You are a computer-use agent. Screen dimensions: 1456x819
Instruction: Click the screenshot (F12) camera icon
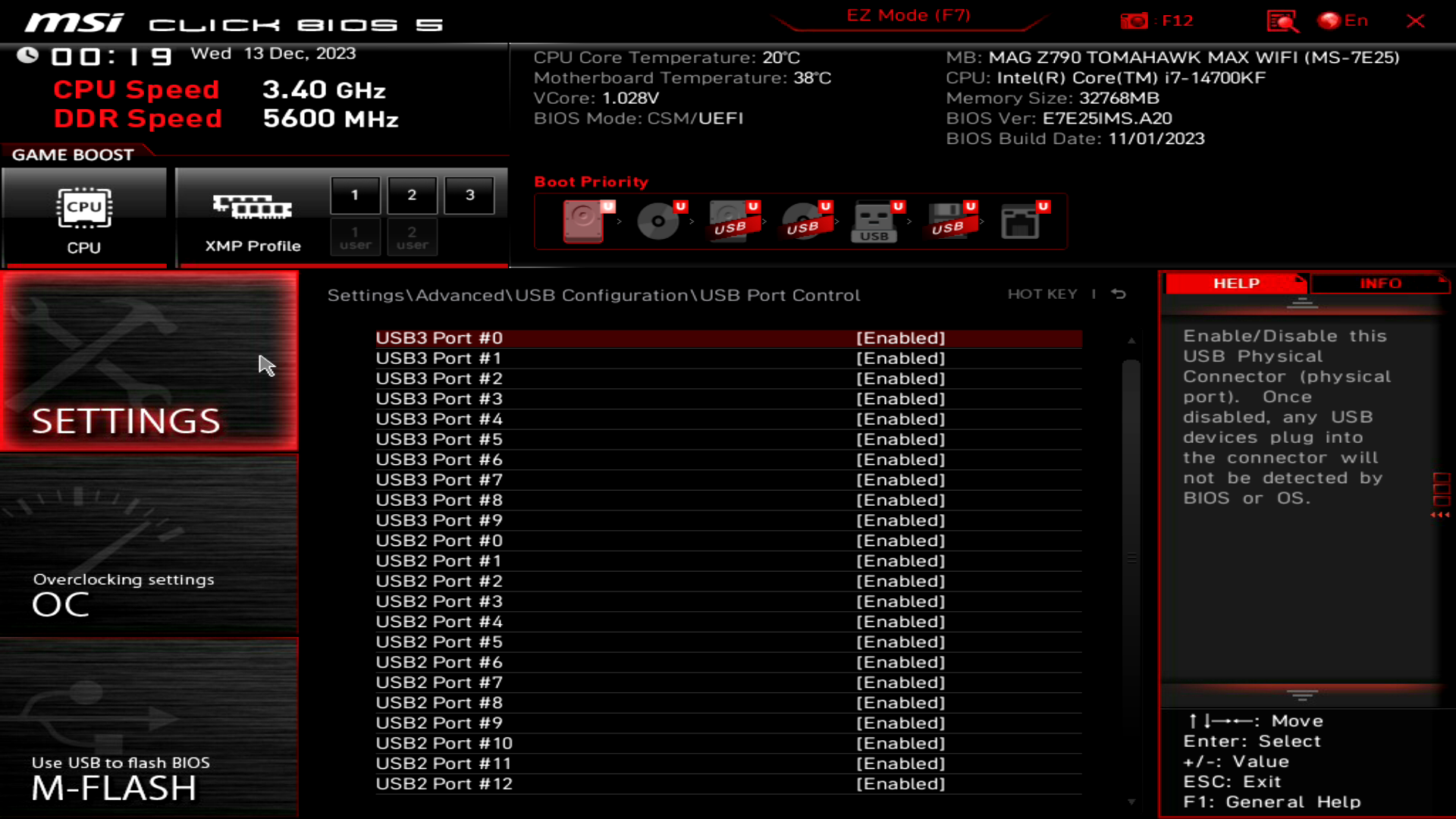pyautogui.click(x=1135, y=20)
